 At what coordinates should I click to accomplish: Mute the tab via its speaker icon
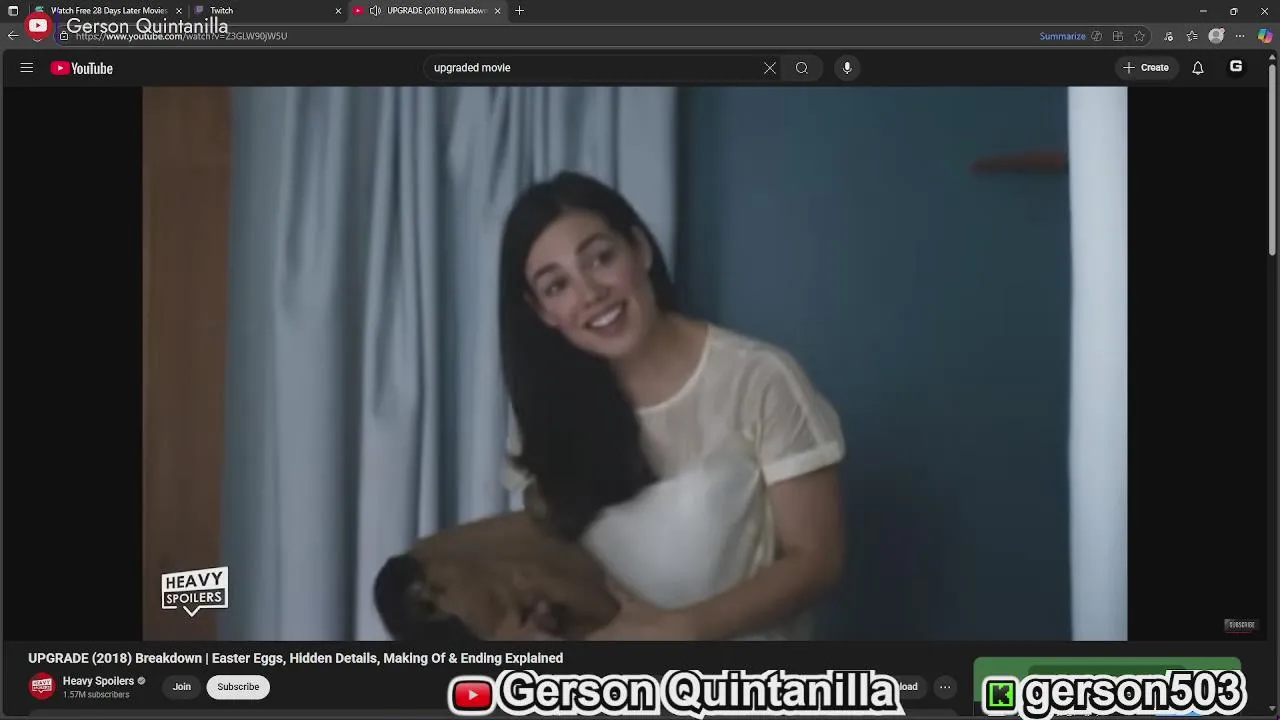[375, 11]
